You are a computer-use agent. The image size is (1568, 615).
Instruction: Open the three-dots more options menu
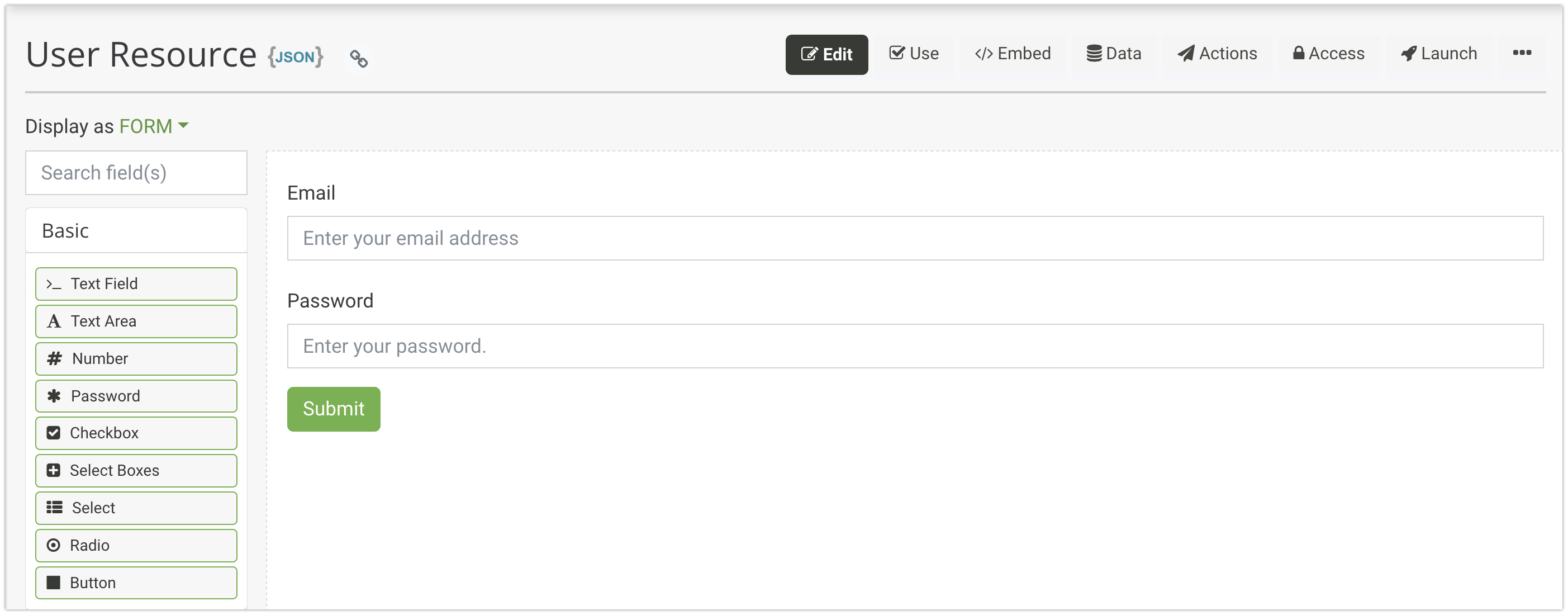click(x=1521, y=53)
